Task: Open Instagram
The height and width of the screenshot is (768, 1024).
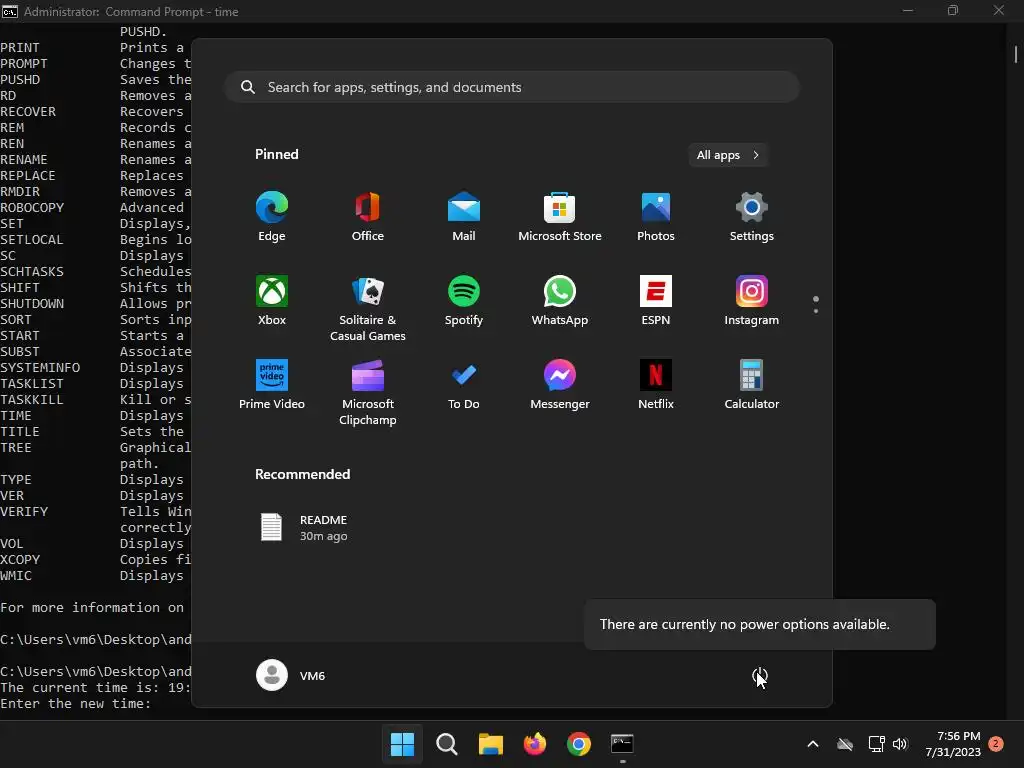Action: tap(752, 300)
